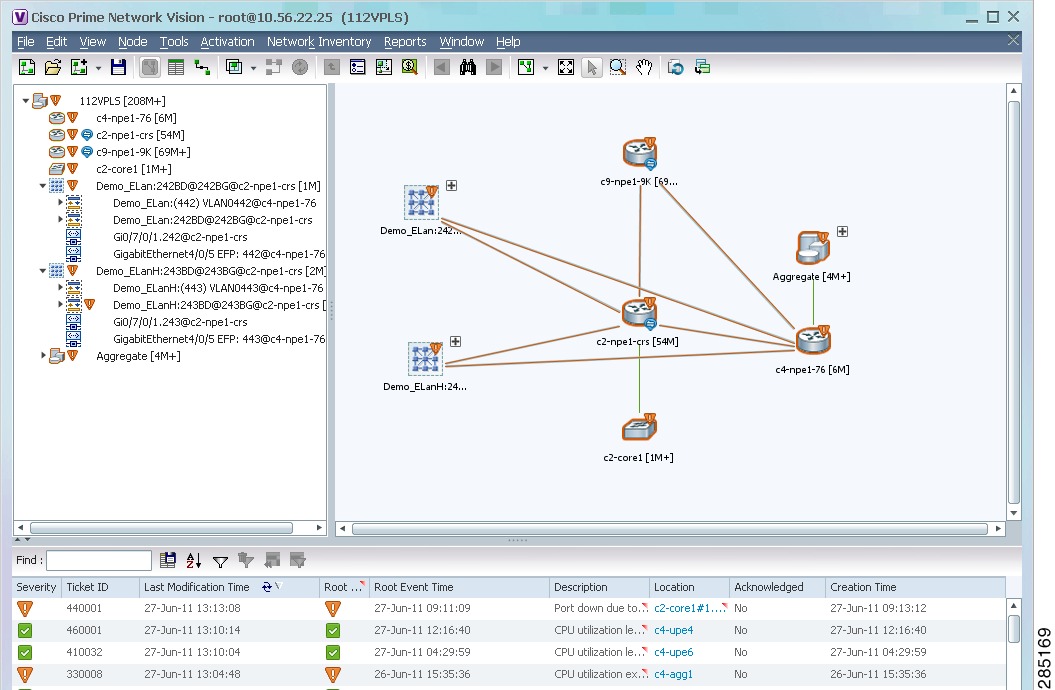The width and height of the screenshot is (1055, 690).
Task: Open the Layout dropdown arrow
Action: point(545,68)
